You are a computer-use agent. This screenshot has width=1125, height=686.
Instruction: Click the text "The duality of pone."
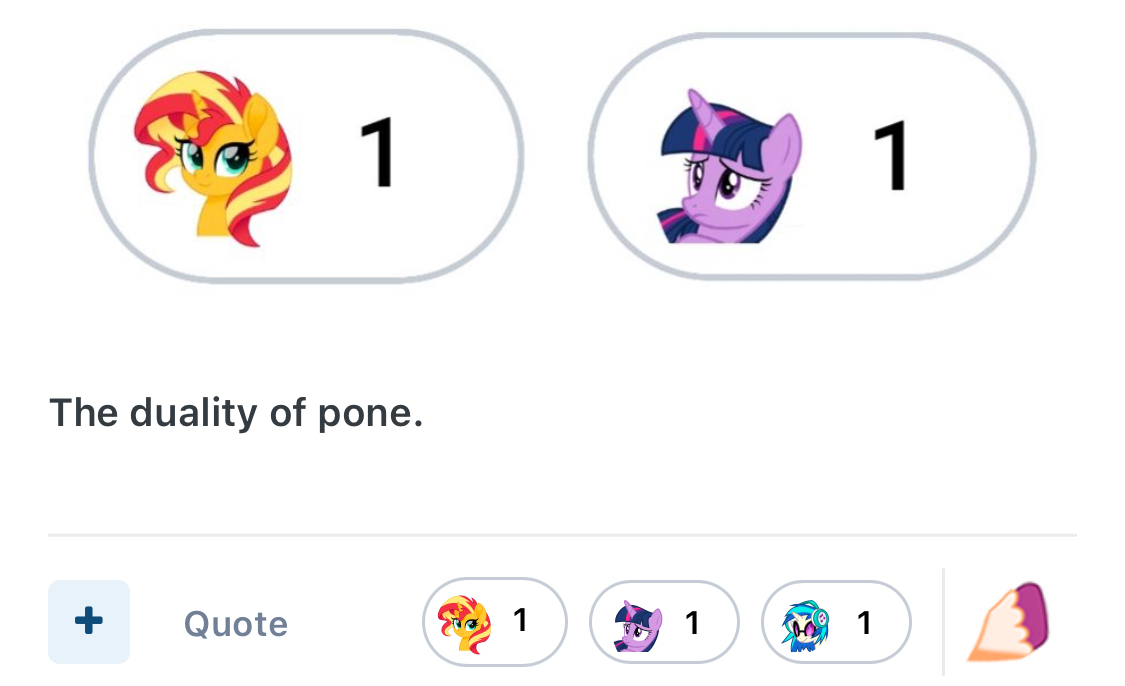tap(236, 413)
